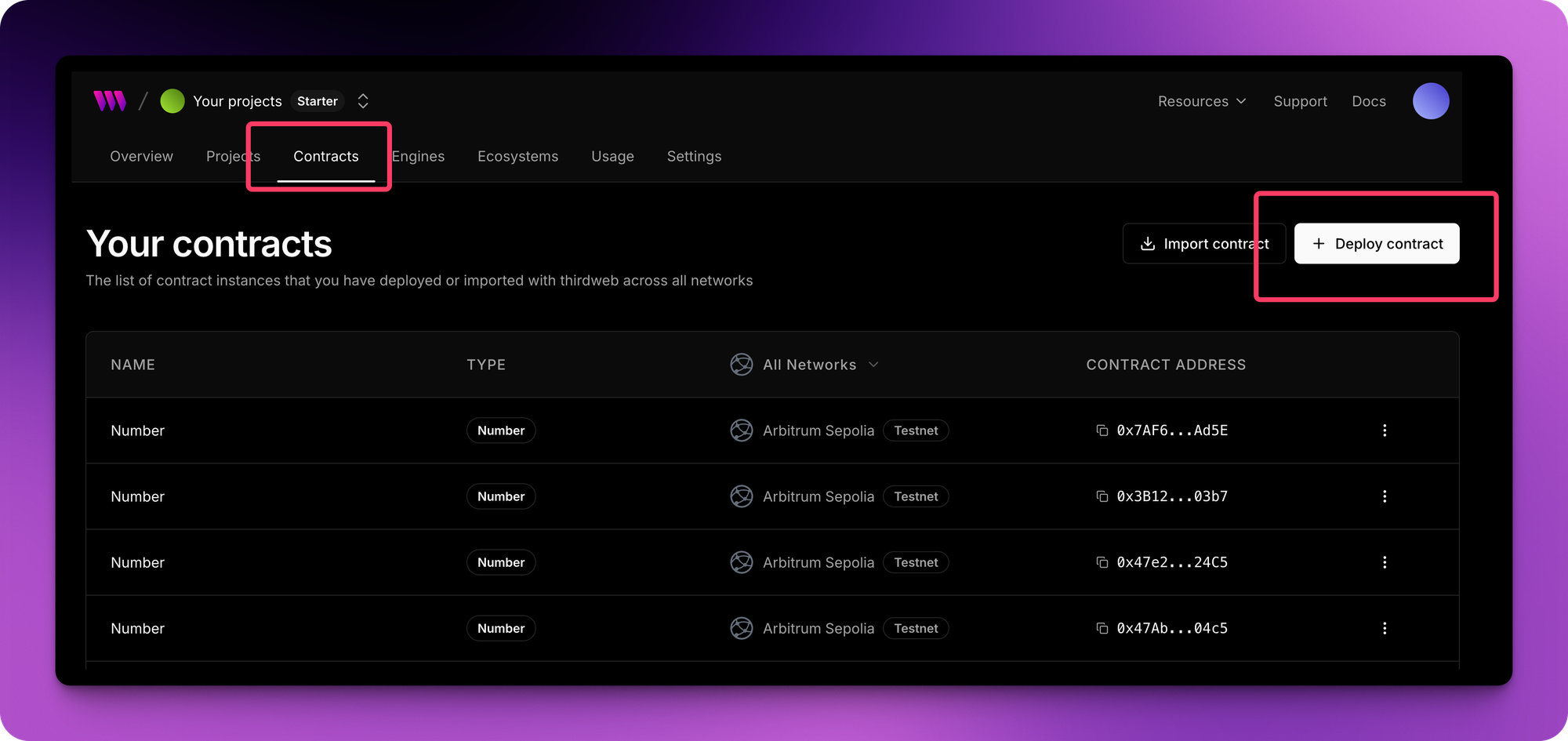1568x741 pixels.
Task: Click the purple profile avatar circle
Action: point(1430,100)
